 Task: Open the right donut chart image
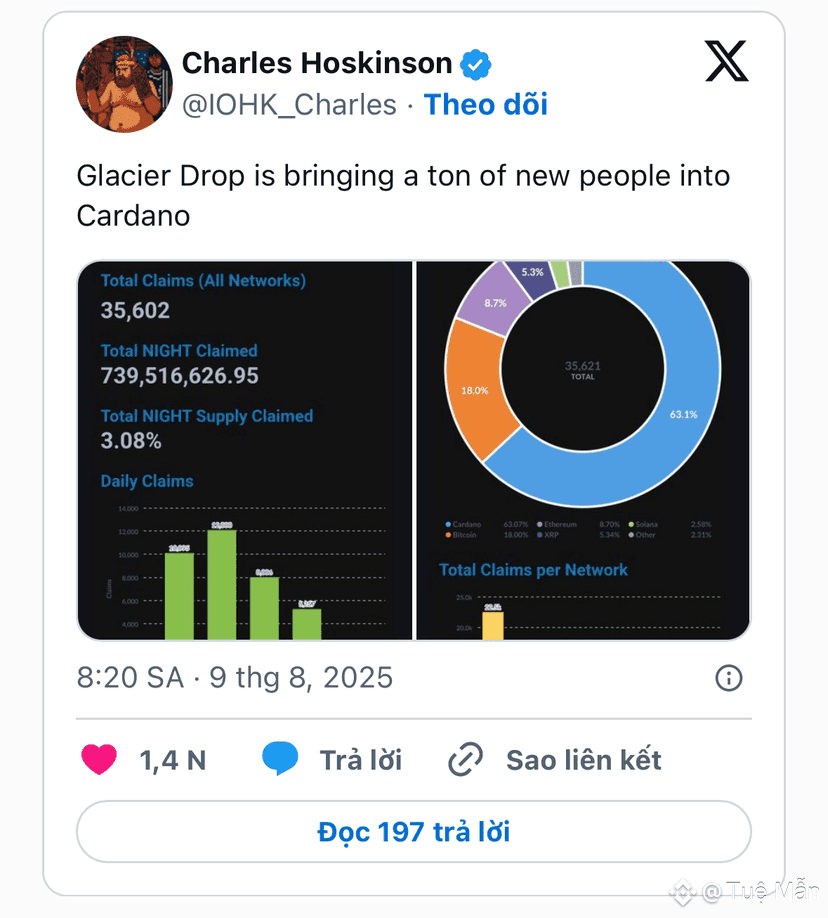coord(583,450)
